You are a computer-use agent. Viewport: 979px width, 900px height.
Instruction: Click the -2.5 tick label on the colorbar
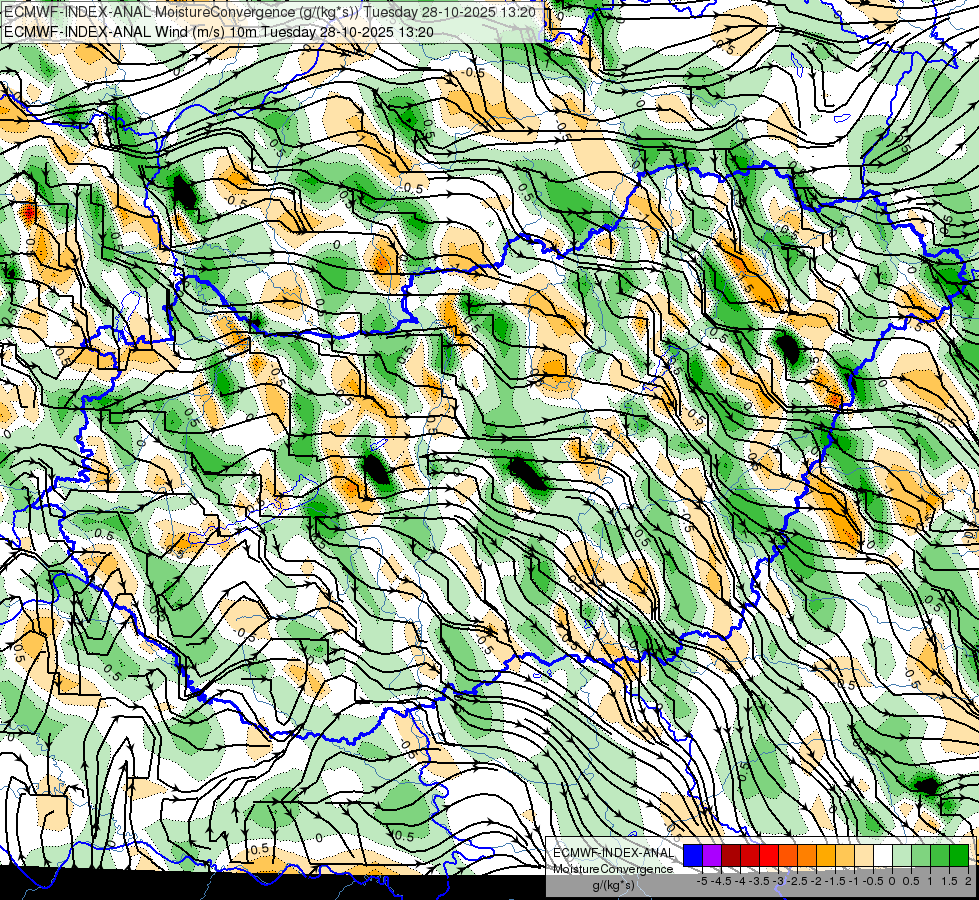(797, 881)
